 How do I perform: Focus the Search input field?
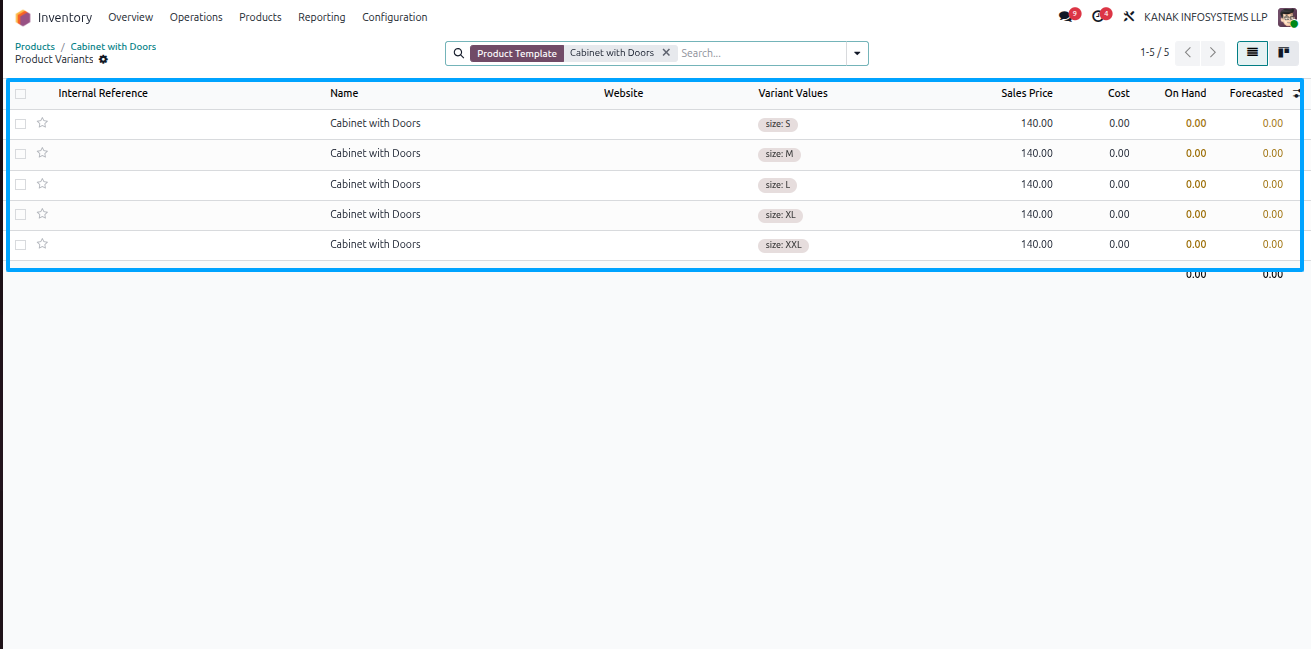(x=760, y=53)
